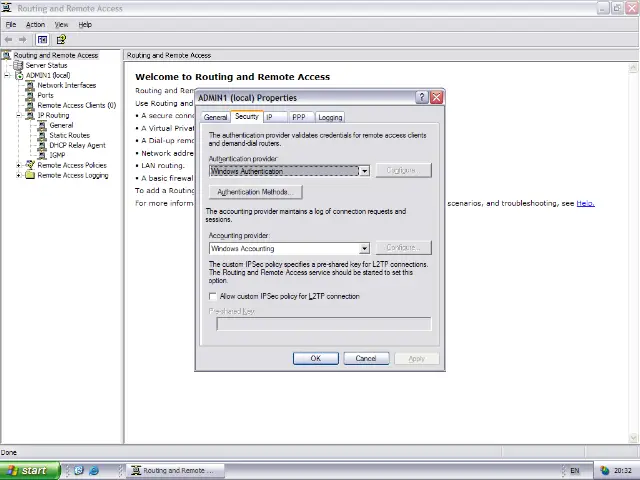The image size is (640, 480).
Task: Open the Authentication provider dropdown
Action: pyautogui.click(x=364, y=171)
